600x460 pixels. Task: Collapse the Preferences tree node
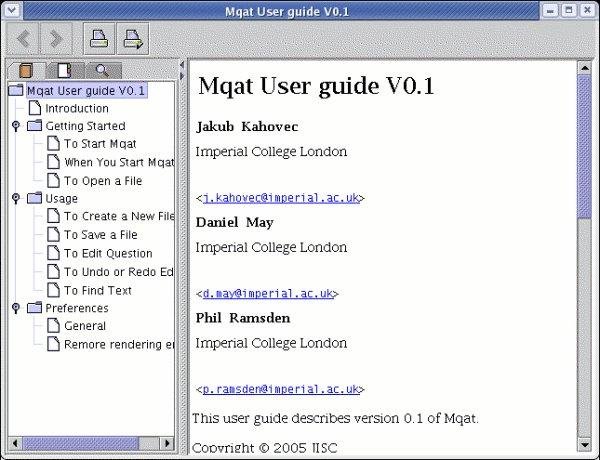(x=16, y=308)
